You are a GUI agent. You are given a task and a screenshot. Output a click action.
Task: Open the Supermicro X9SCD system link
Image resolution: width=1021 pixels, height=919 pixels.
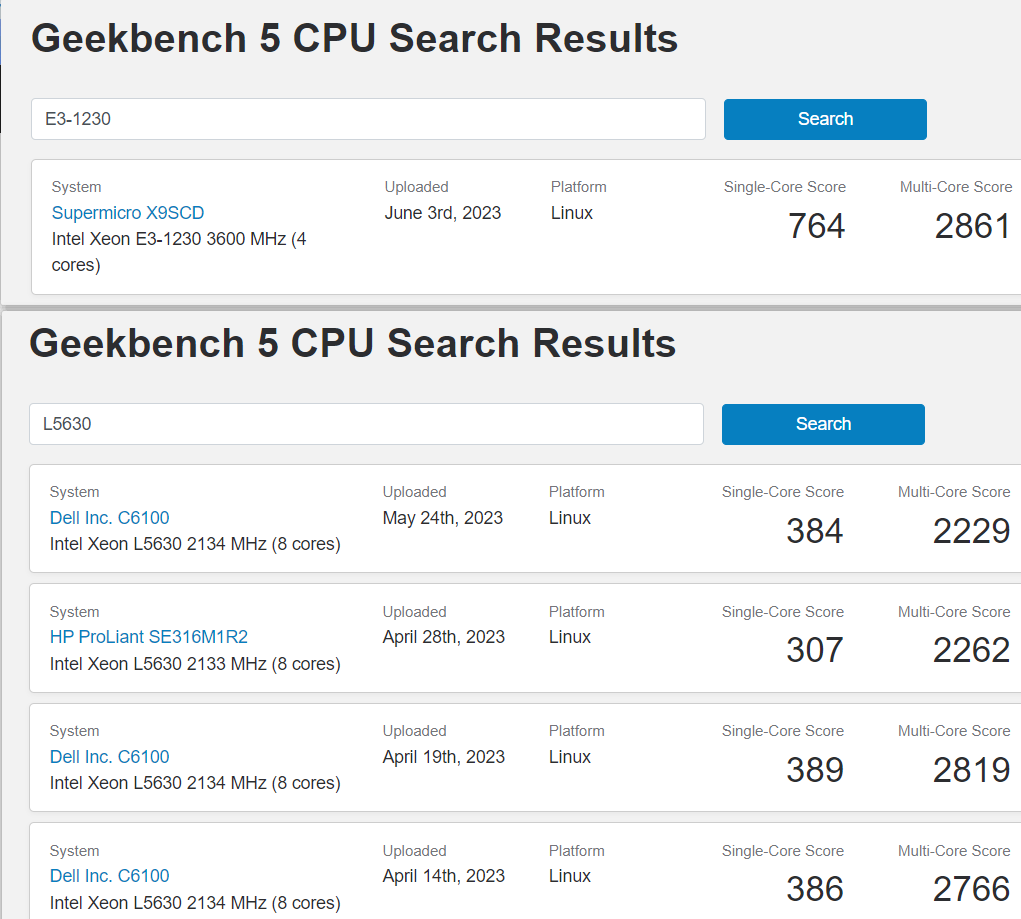tap(128, 213)
